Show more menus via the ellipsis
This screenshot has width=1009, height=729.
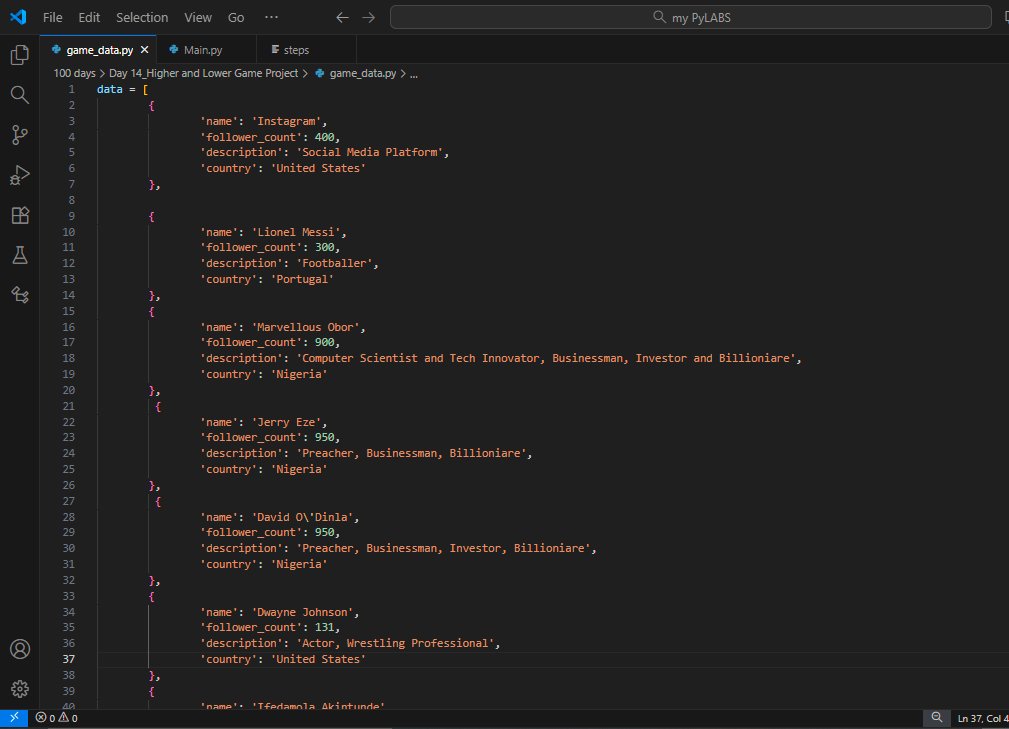tap(272, 17)
